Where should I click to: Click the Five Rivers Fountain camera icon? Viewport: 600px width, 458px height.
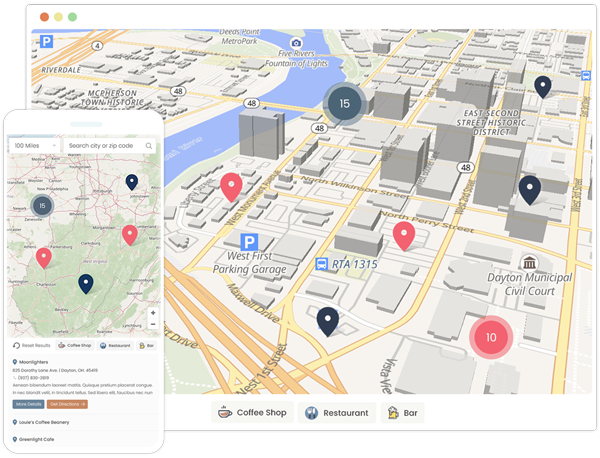[x=296, y=42]
